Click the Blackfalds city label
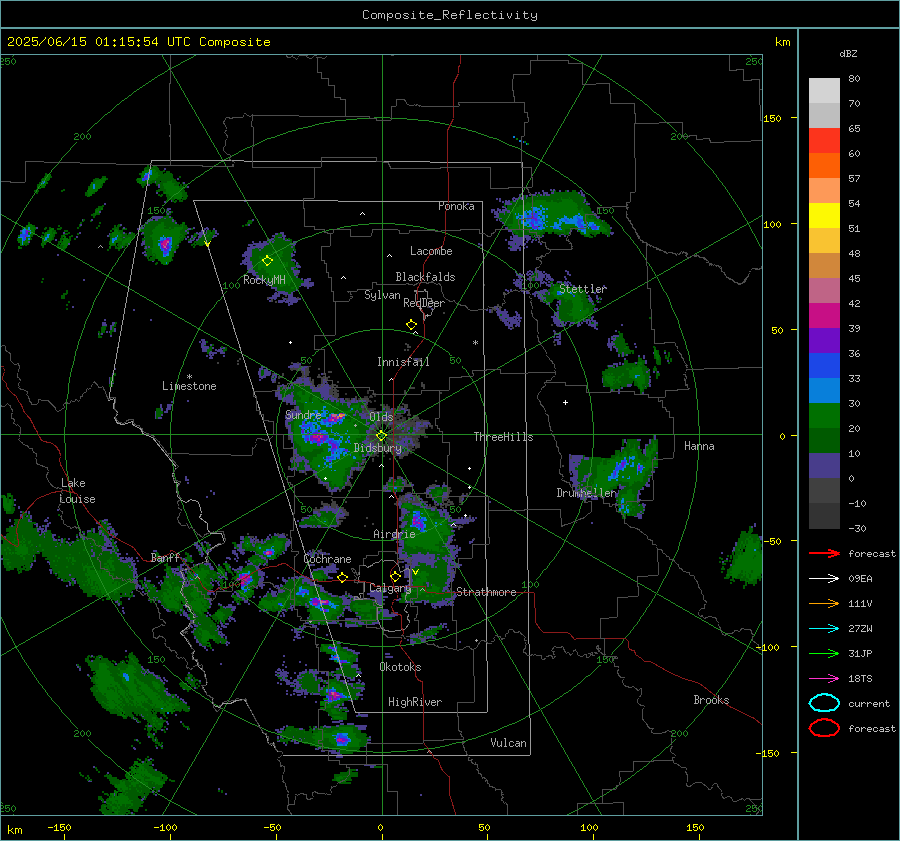 pos(425,277)
